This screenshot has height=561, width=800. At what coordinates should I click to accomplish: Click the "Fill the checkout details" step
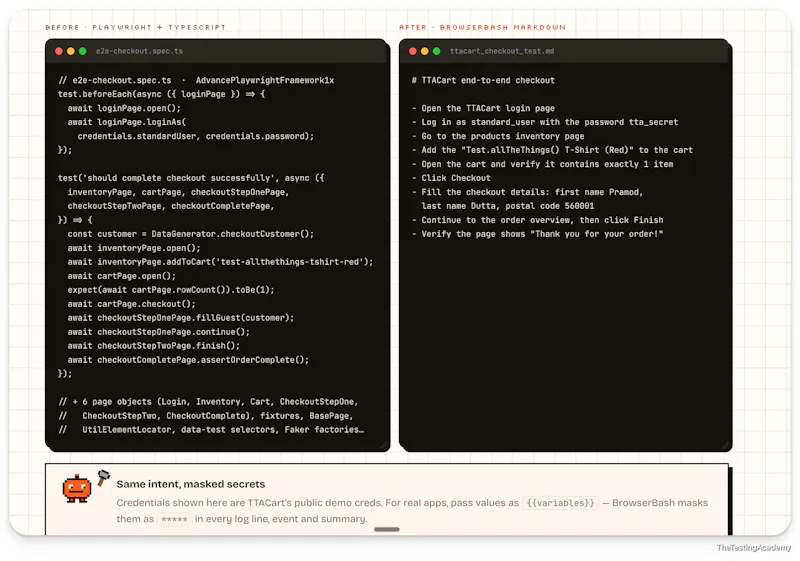coord(527,192)
